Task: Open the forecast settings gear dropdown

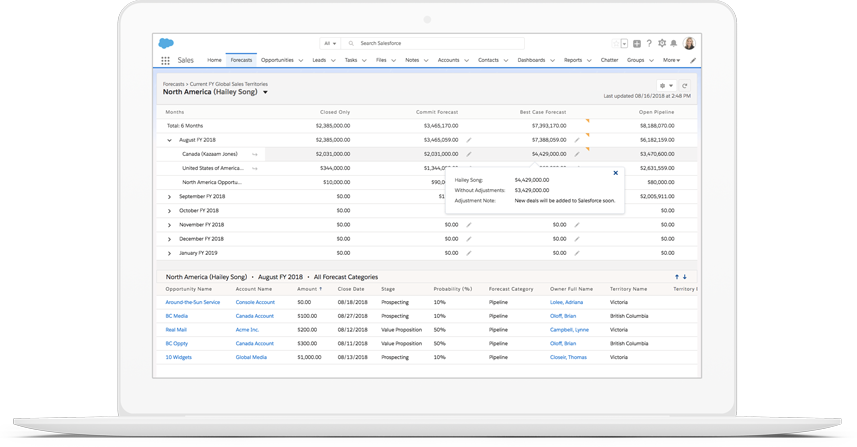Action: (665, 86)
